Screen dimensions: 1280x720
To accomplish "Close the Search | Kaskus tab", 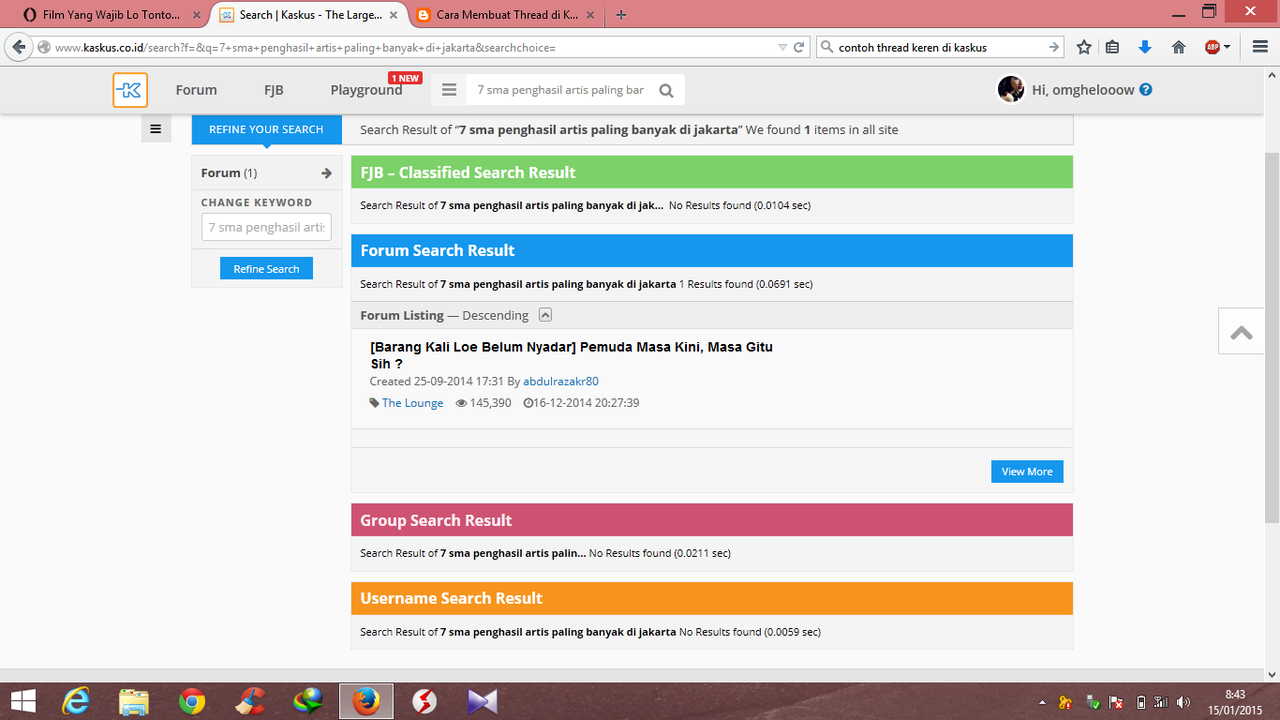I will click(393, 15).
